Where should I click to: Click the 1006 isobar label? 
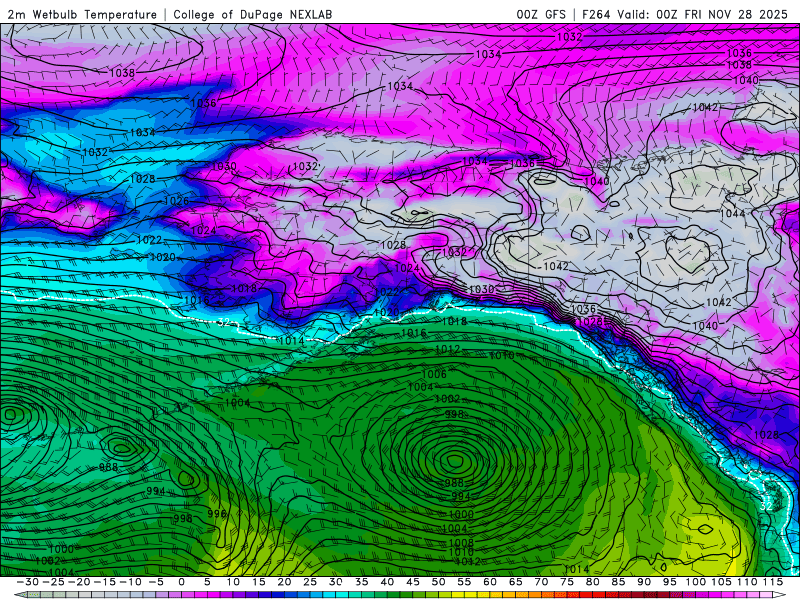click(434, 374)
